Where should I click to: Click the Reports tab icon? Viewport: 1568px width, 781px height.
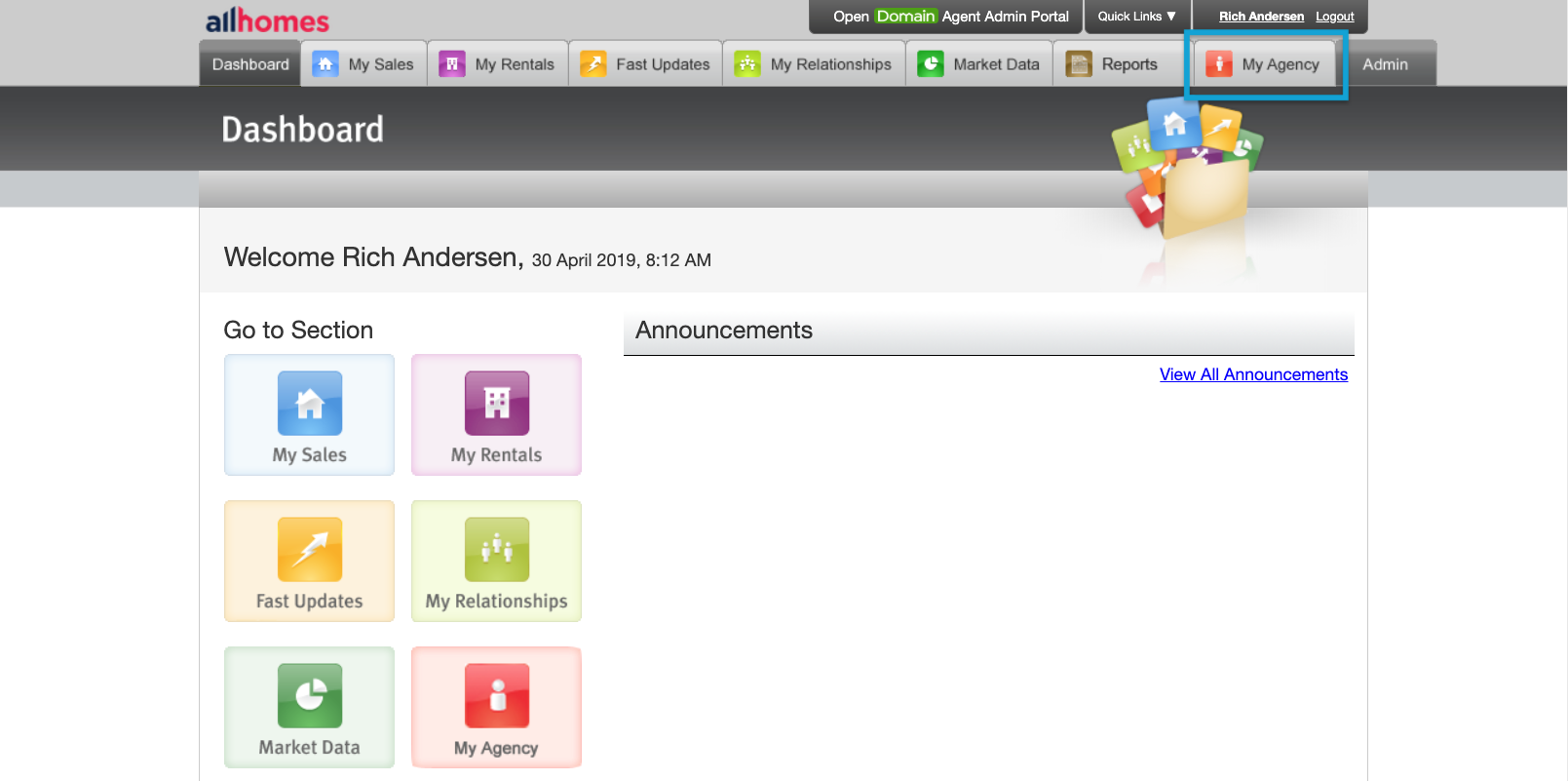click(x=1079, y=64)
